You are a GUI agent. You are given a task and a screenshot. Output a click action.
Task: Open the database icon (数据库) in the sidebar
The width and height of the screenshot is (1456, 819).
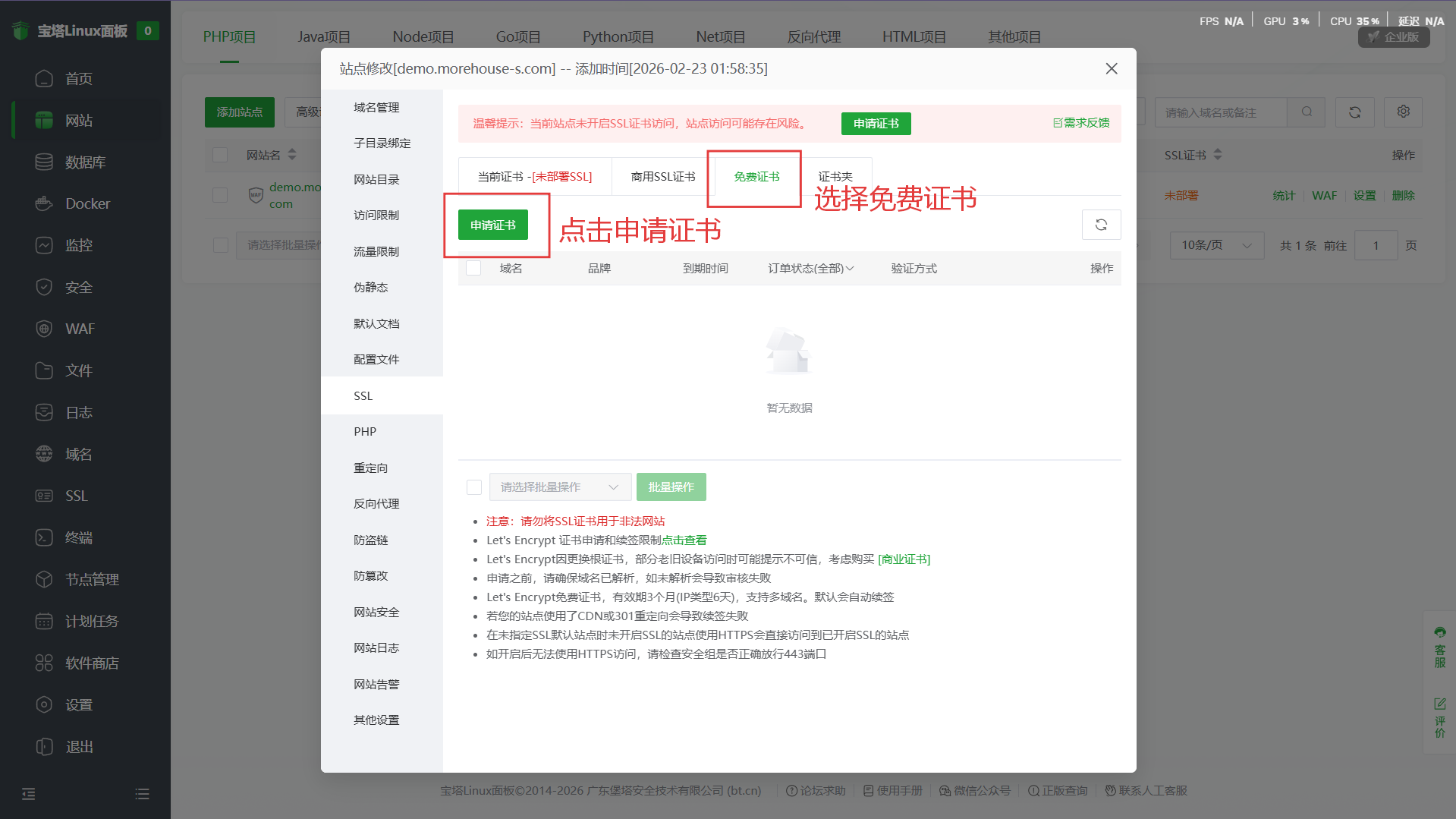pos(44,162)
